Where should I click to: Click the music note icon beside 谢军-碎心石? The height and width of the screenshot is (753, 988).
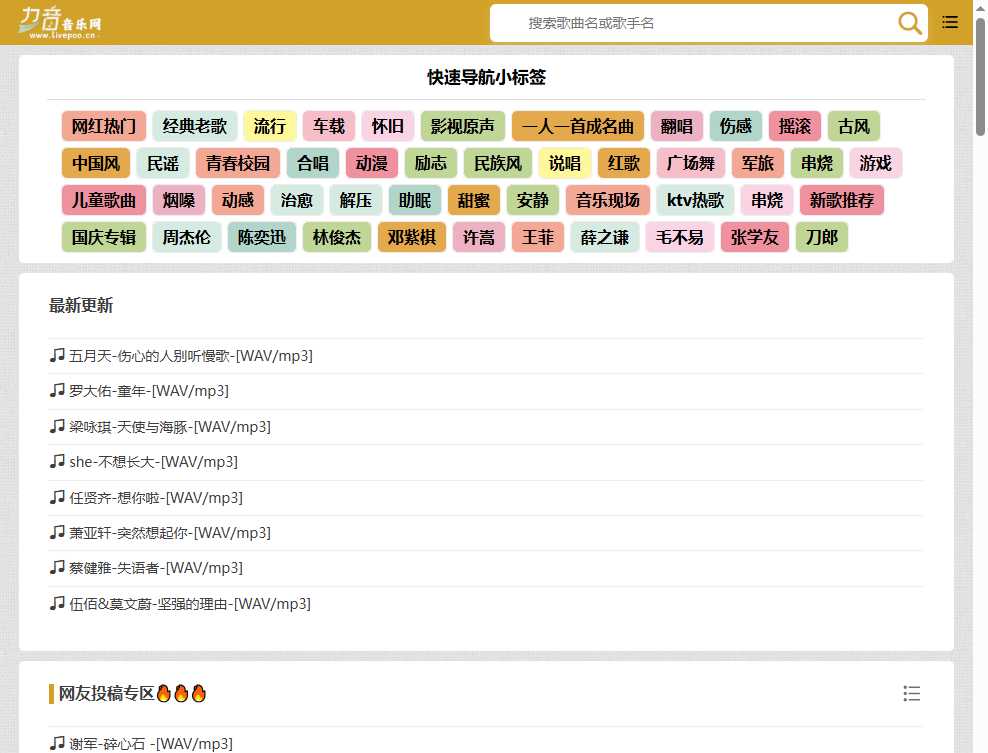[57, 743]
